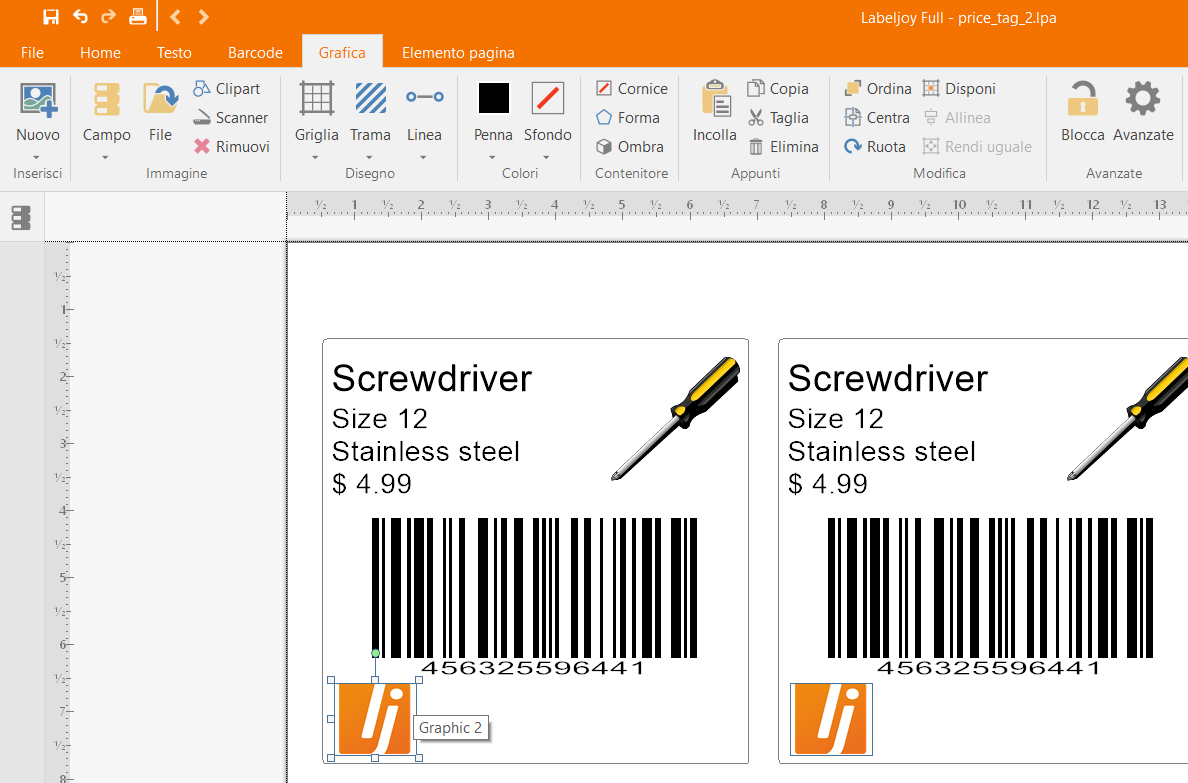1188x783 pixels.
Task: Click the green rotation handle above the logo
Action: pos(375,653)
